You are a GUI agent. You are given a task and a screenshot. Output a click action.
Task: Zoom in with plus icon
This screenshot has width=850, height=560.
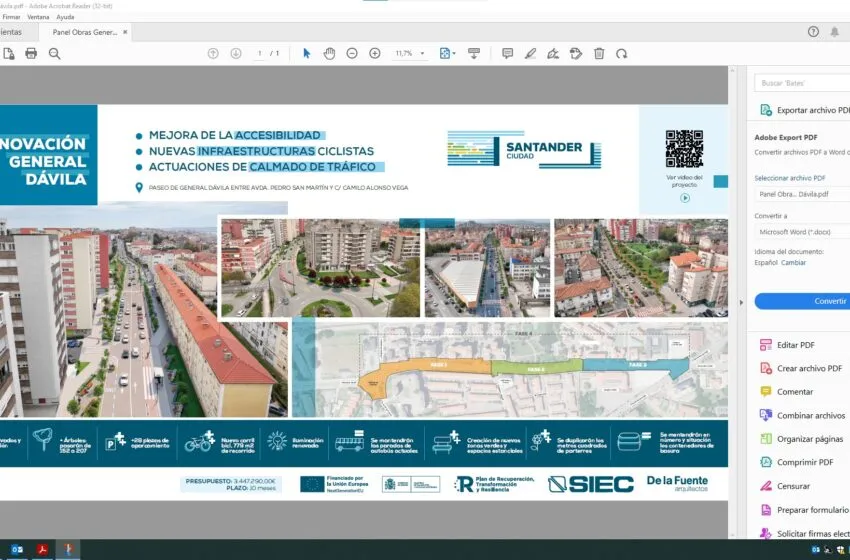pos(375,53)
